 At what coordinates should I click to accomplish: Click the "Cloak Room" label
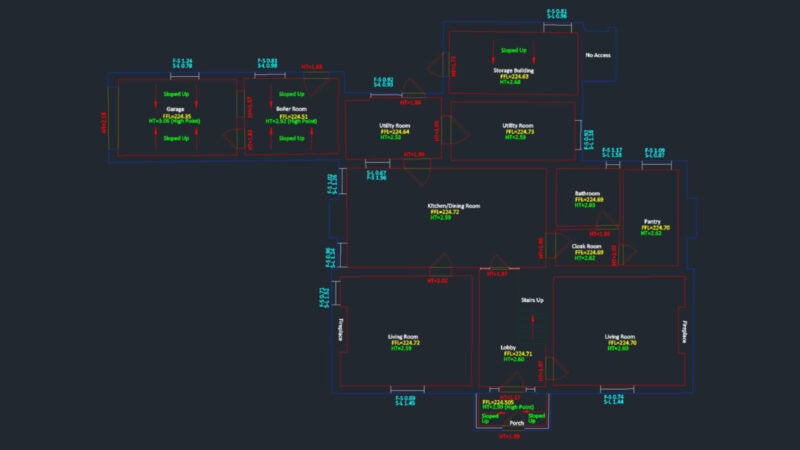586,246
